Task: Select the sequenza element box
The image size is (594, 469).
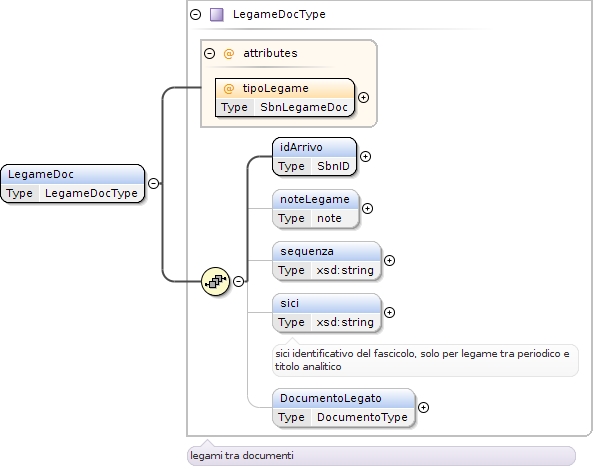Action: click(x=327, y=260)
